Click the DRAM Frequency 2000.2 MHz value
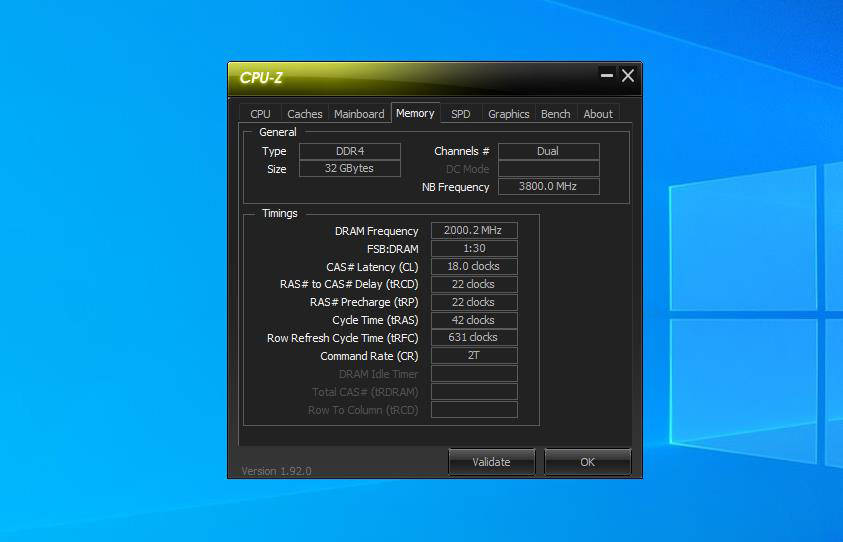This screenshot has width=843, height=542. (474, 230)
